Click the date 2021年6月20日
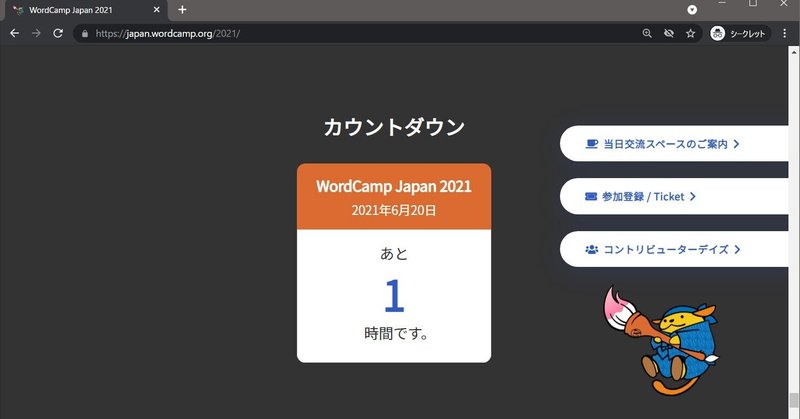The image size is (800, 419). click(394, 210)
